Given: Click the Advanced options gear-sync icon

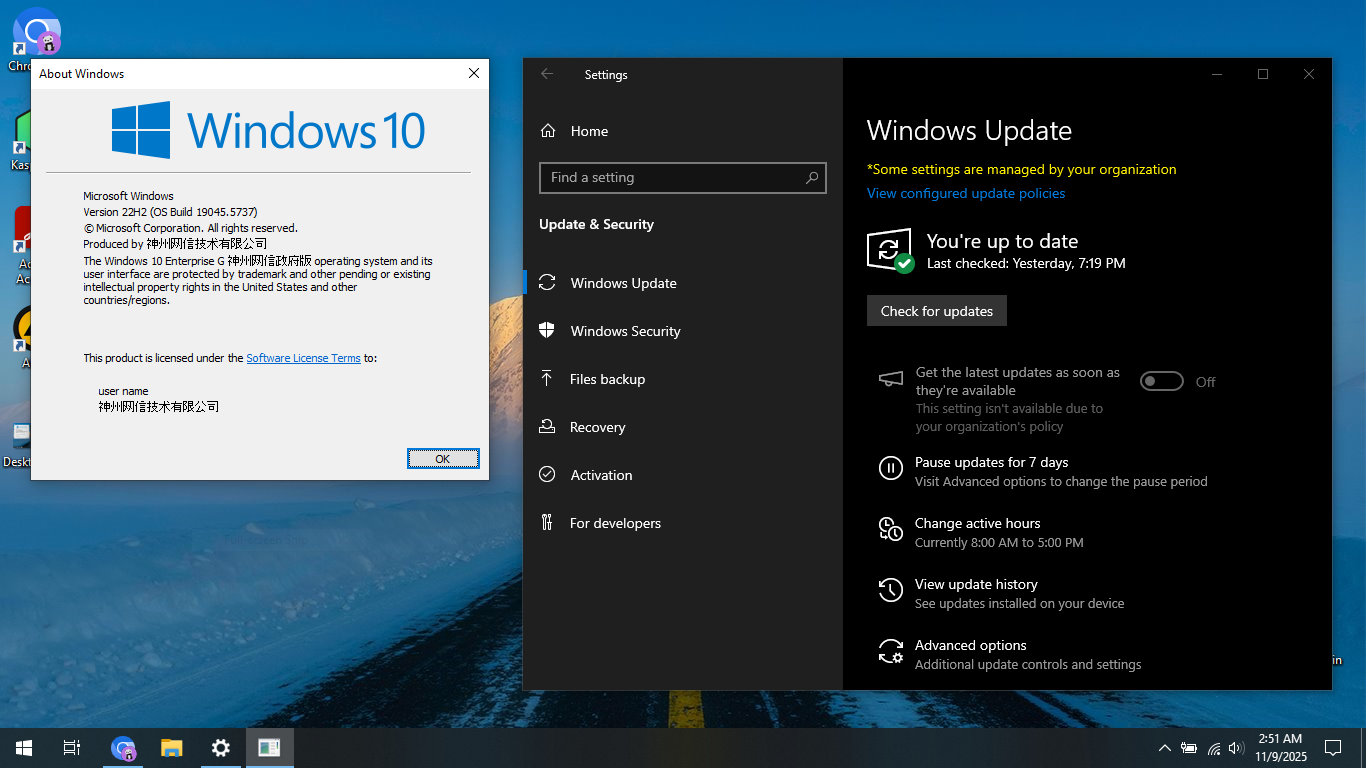Looking at the screenshot, I should [890, 651].
